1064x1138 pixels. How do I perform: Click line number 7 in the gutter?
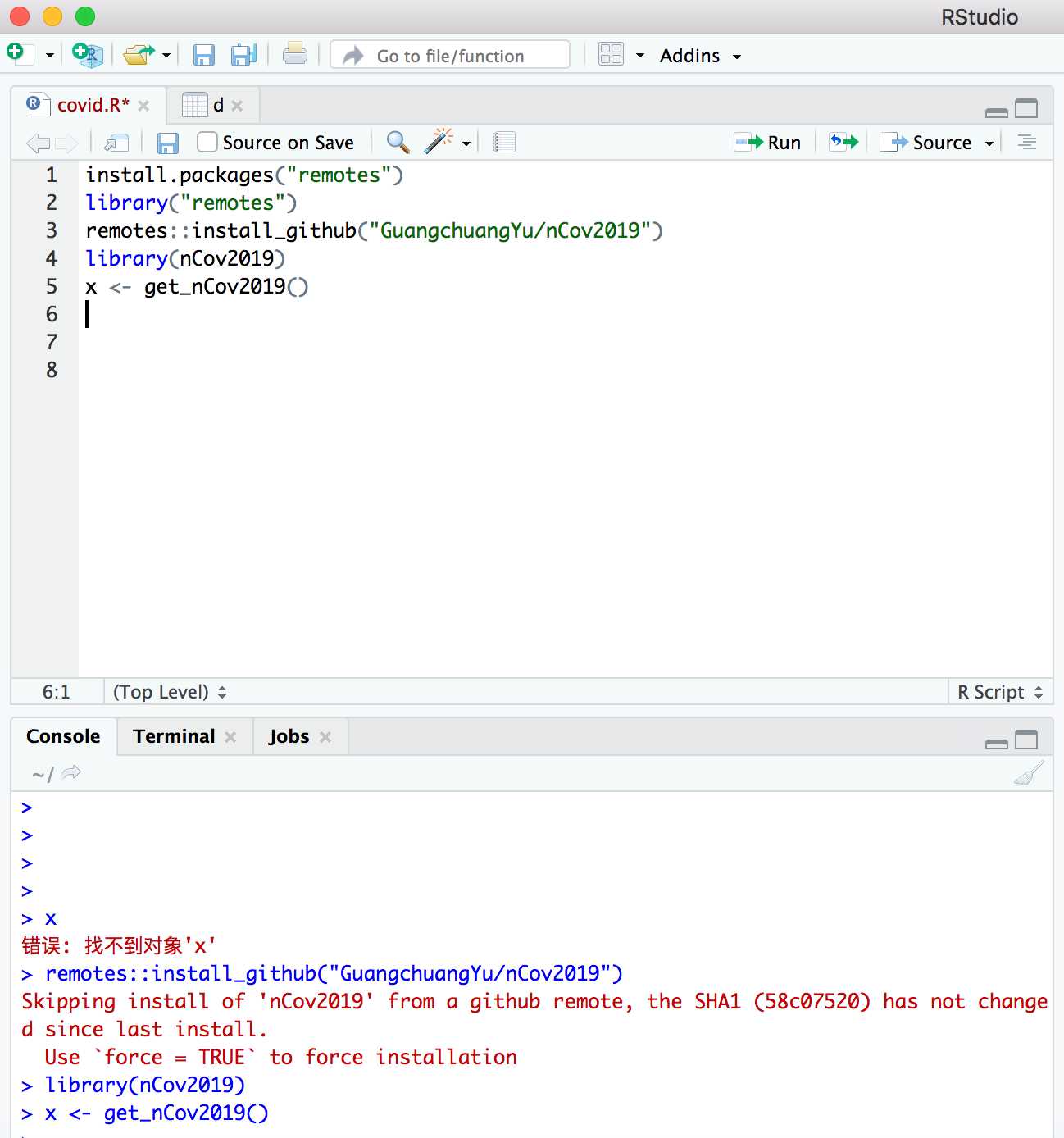(x=52, y=342)
